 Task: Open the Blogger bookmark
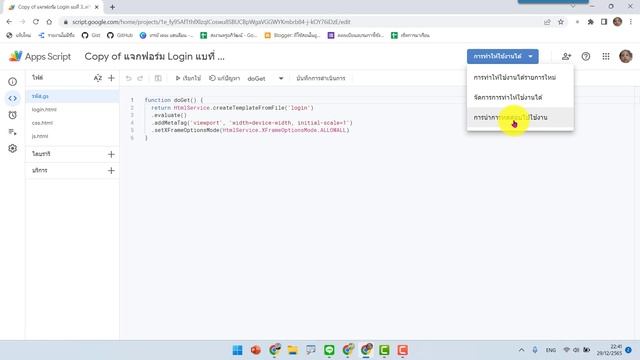[x=292, y=36]
